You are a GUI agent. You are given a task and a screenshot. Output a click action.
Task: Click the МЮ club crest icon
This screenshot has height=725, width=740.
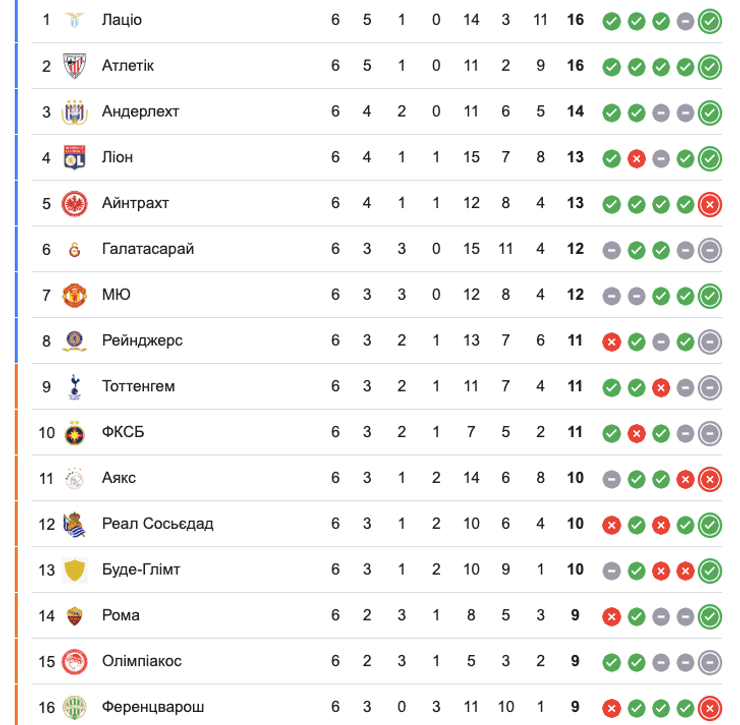(x=74, y=295)
